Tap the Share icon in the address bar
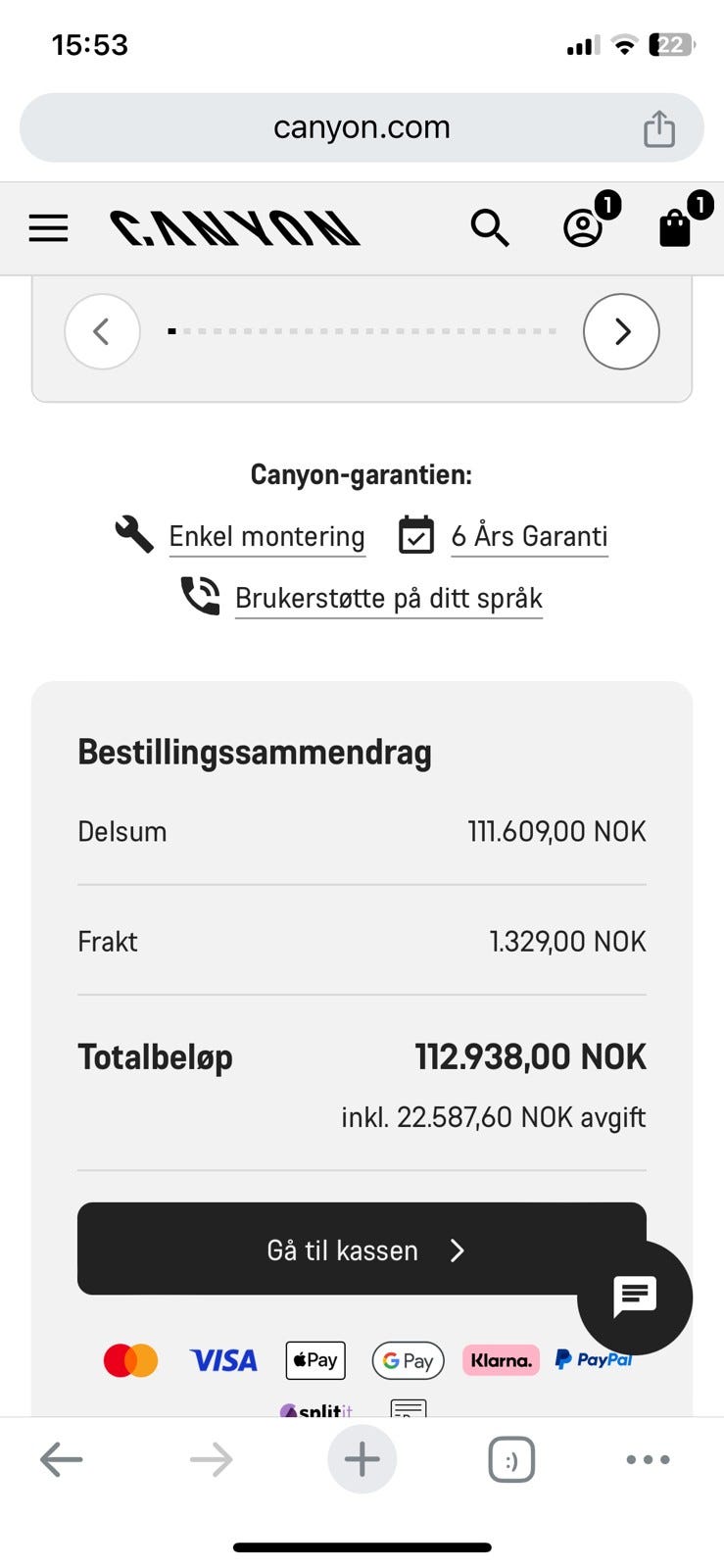Screen dimensions: 724x1568 659,127
